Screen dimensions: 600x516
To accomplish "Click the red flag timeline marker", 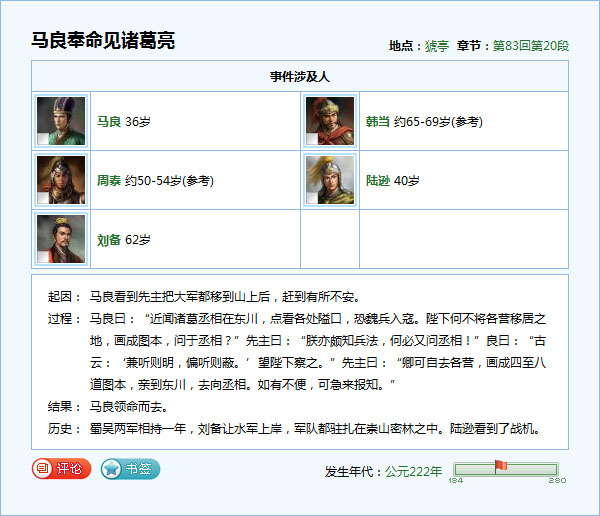I will pyautogui.click(x=500, y=465).
